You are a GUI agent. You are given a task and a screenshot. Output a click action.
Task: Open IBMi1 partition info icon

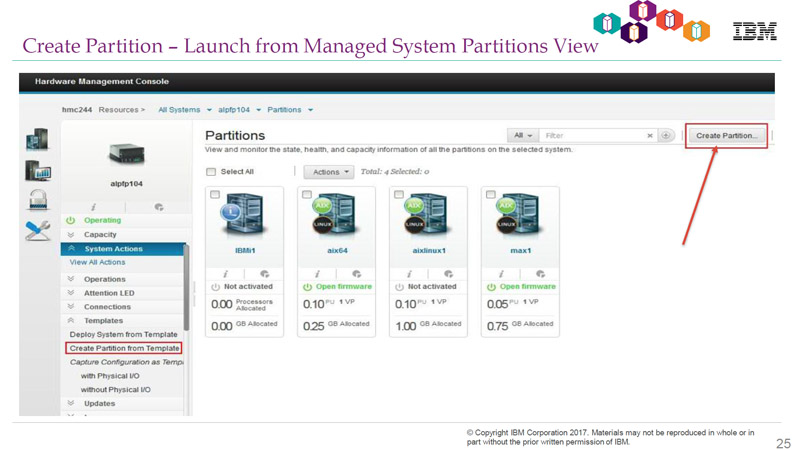(x=225, y=274)
